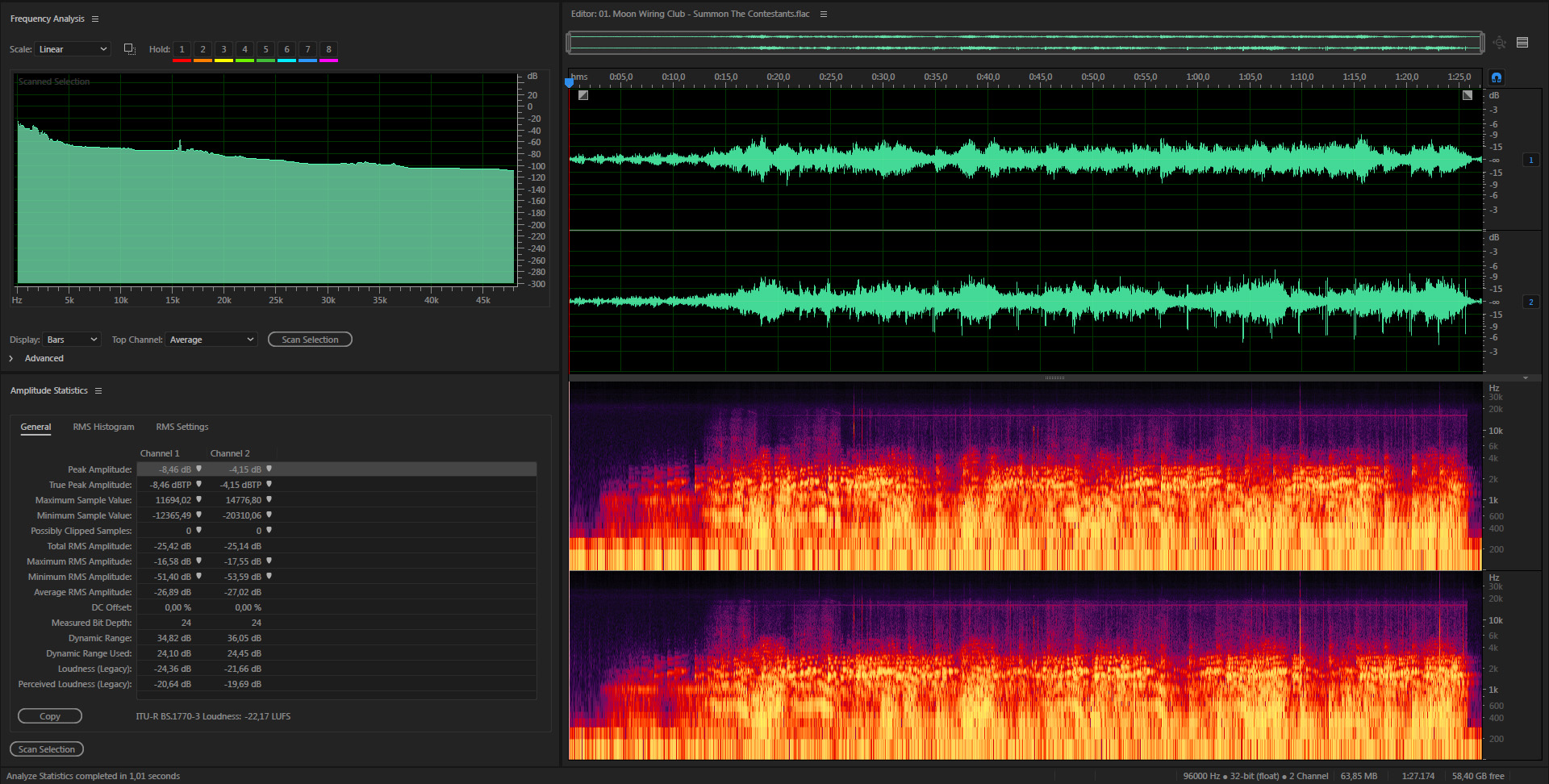Click the Dynamic Range 36,05 dB value
This screenshot has height=784, width=1549.
click(244, 638)
